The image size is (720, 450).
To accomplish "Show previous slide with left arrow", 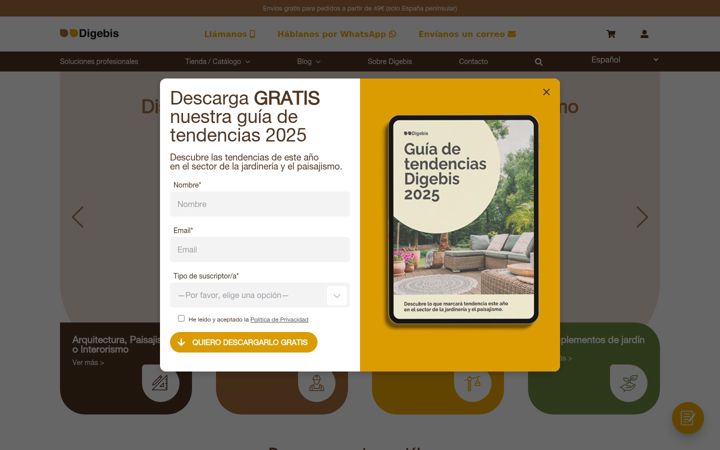I will [78, 217].
